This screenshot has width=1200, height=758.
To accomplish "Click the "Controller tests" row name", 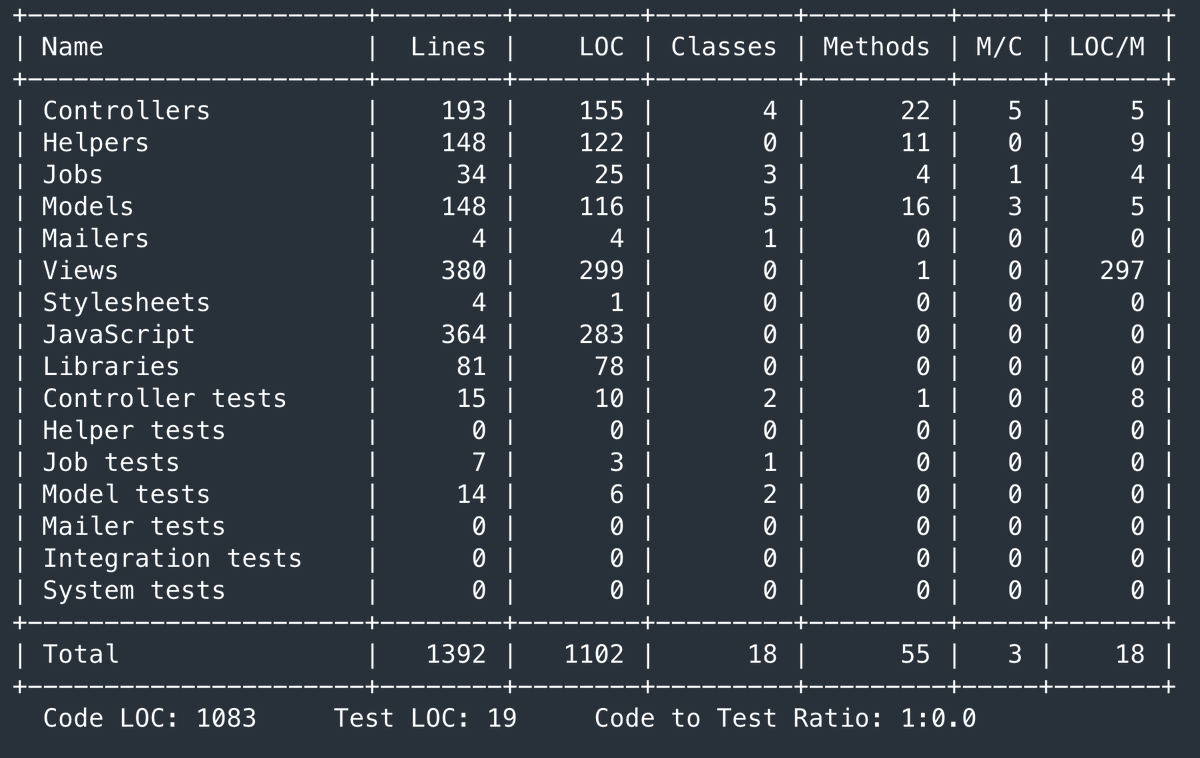I will 164,399.
